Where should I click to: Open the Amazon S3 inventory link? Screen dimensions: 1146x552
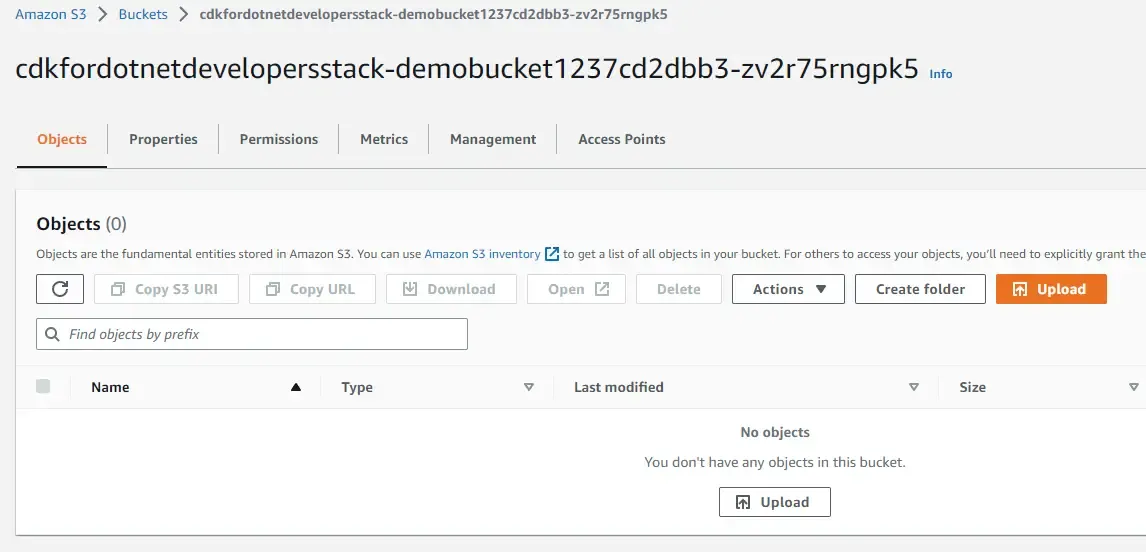[482, 254]
